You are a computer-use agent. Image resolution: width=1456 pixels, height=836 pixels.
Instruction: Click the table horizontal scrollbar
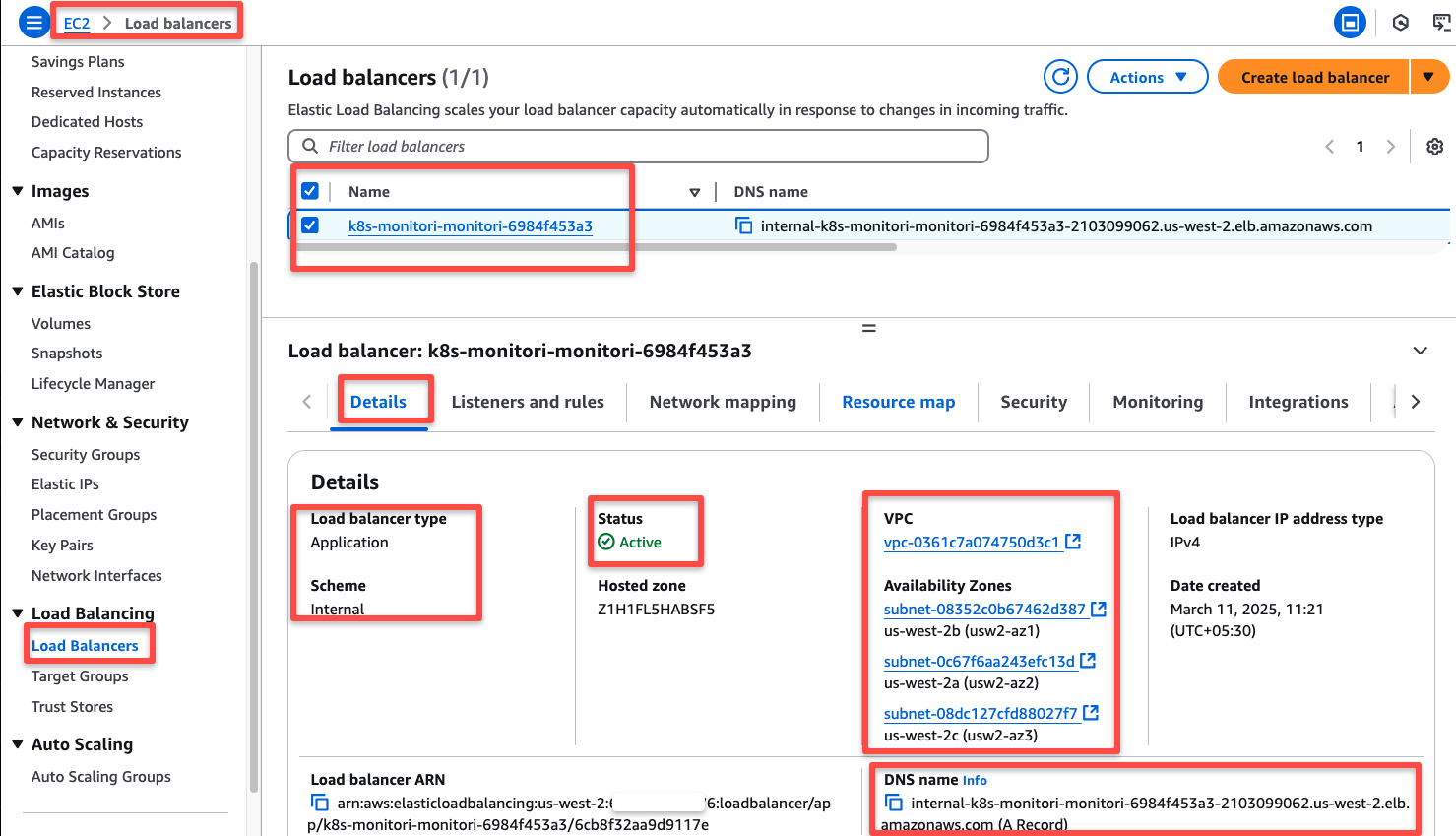(597, 247)
